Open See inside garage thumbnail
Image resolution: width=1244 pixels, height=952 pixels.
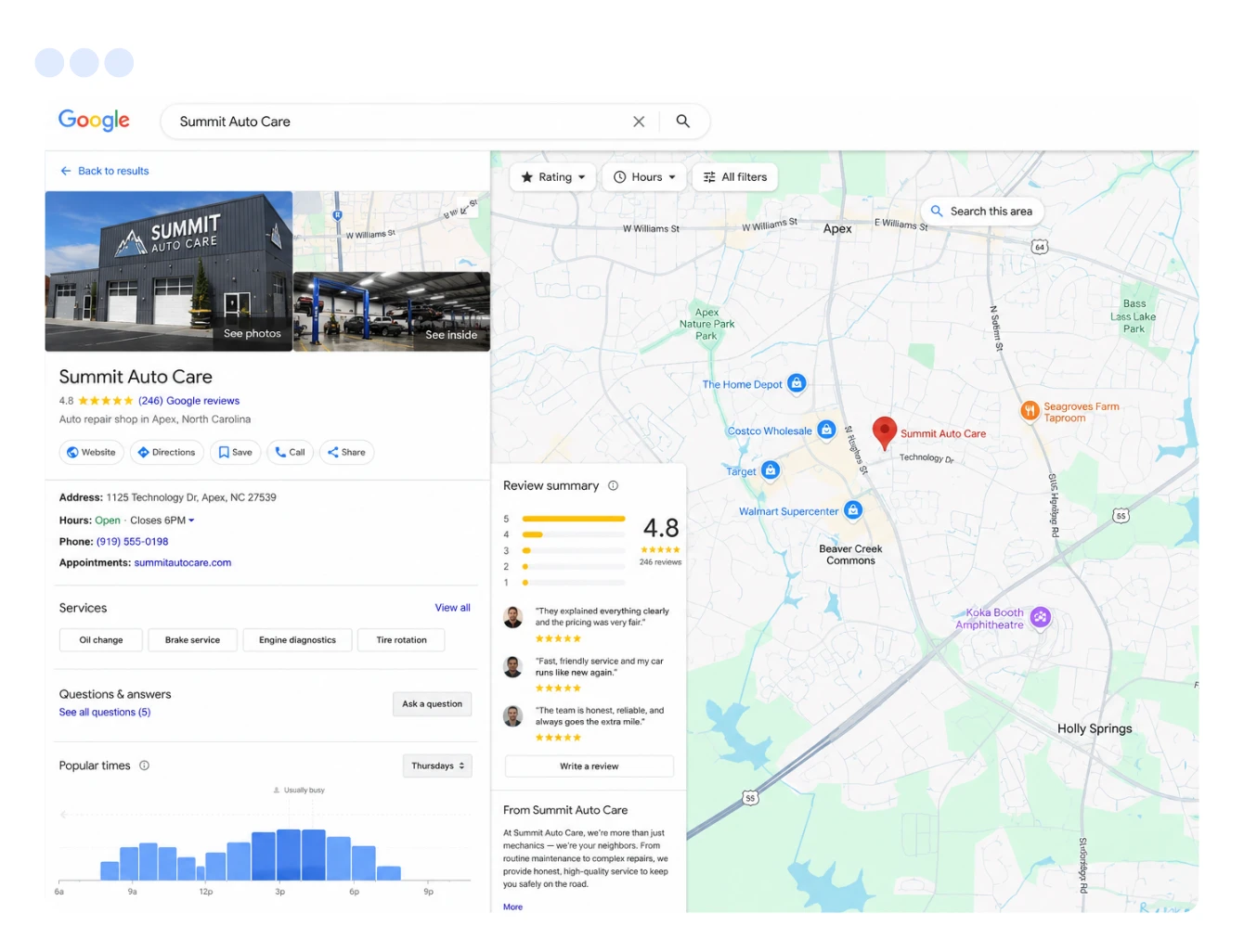pos(392,312)
